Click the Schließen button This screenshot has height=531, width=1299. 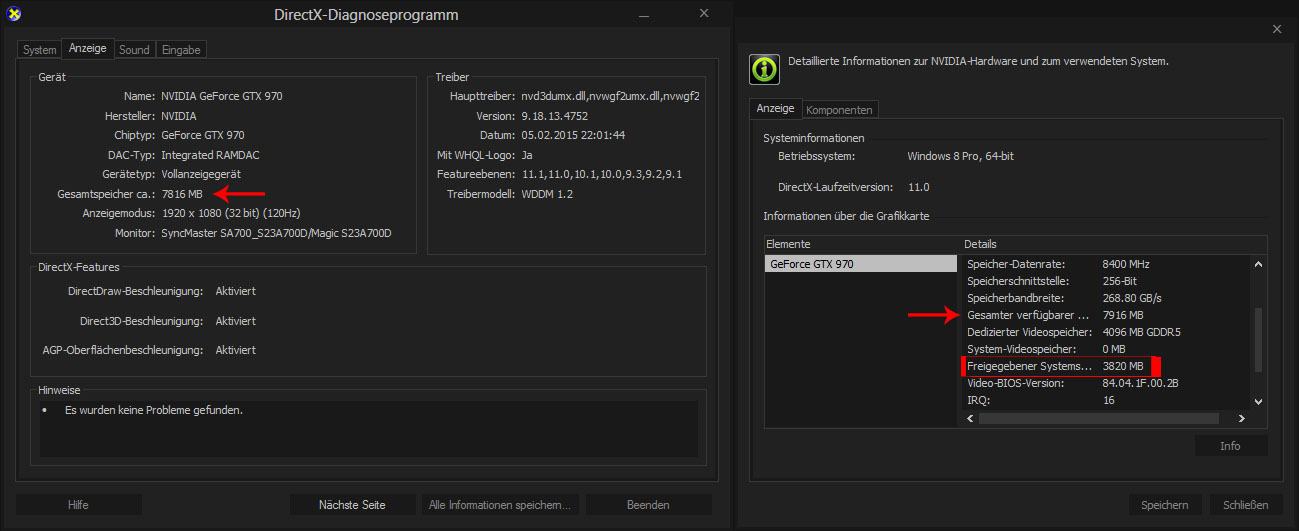[x=1245, y=505]
